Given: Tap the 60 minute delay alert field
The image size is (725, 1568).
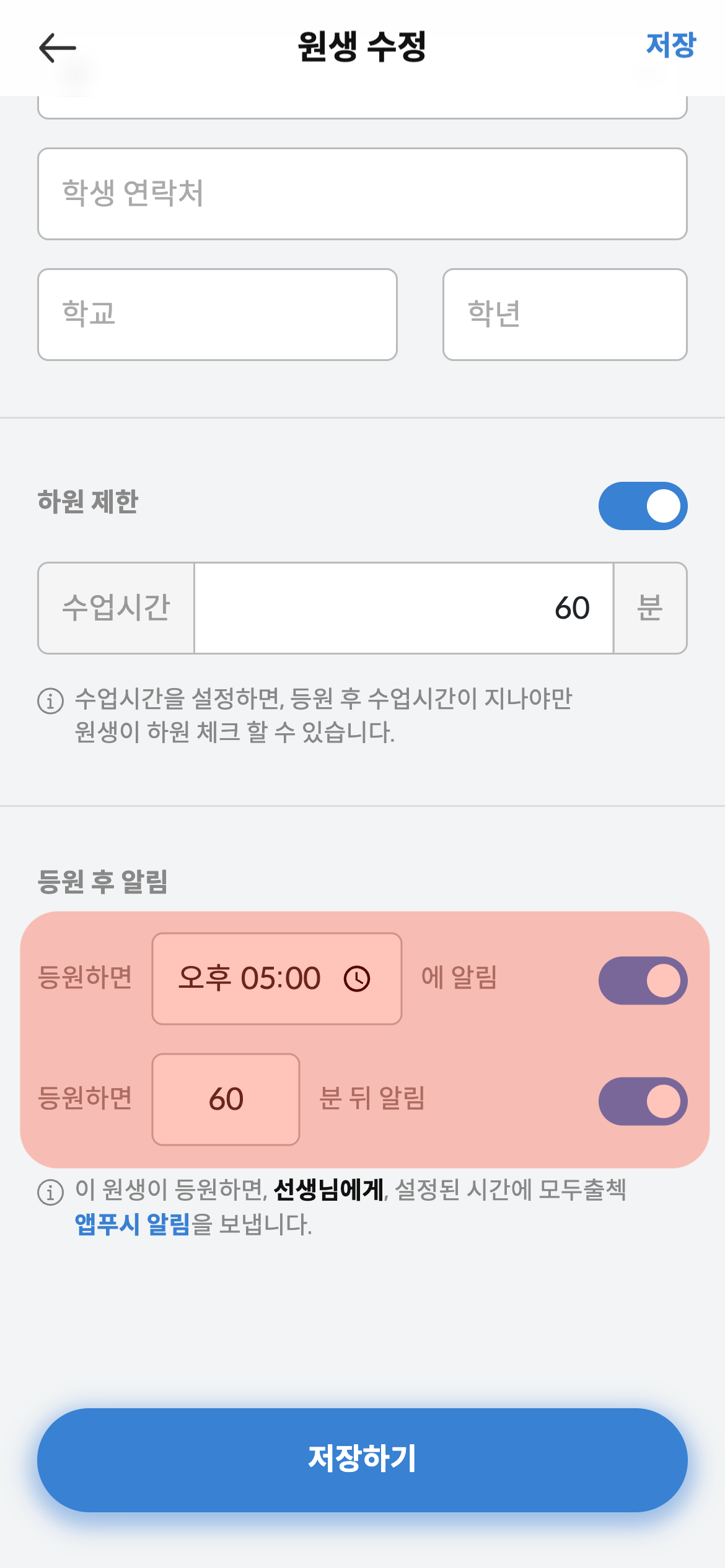Looking at the screenshot, I should click(x=226, y=1099).
